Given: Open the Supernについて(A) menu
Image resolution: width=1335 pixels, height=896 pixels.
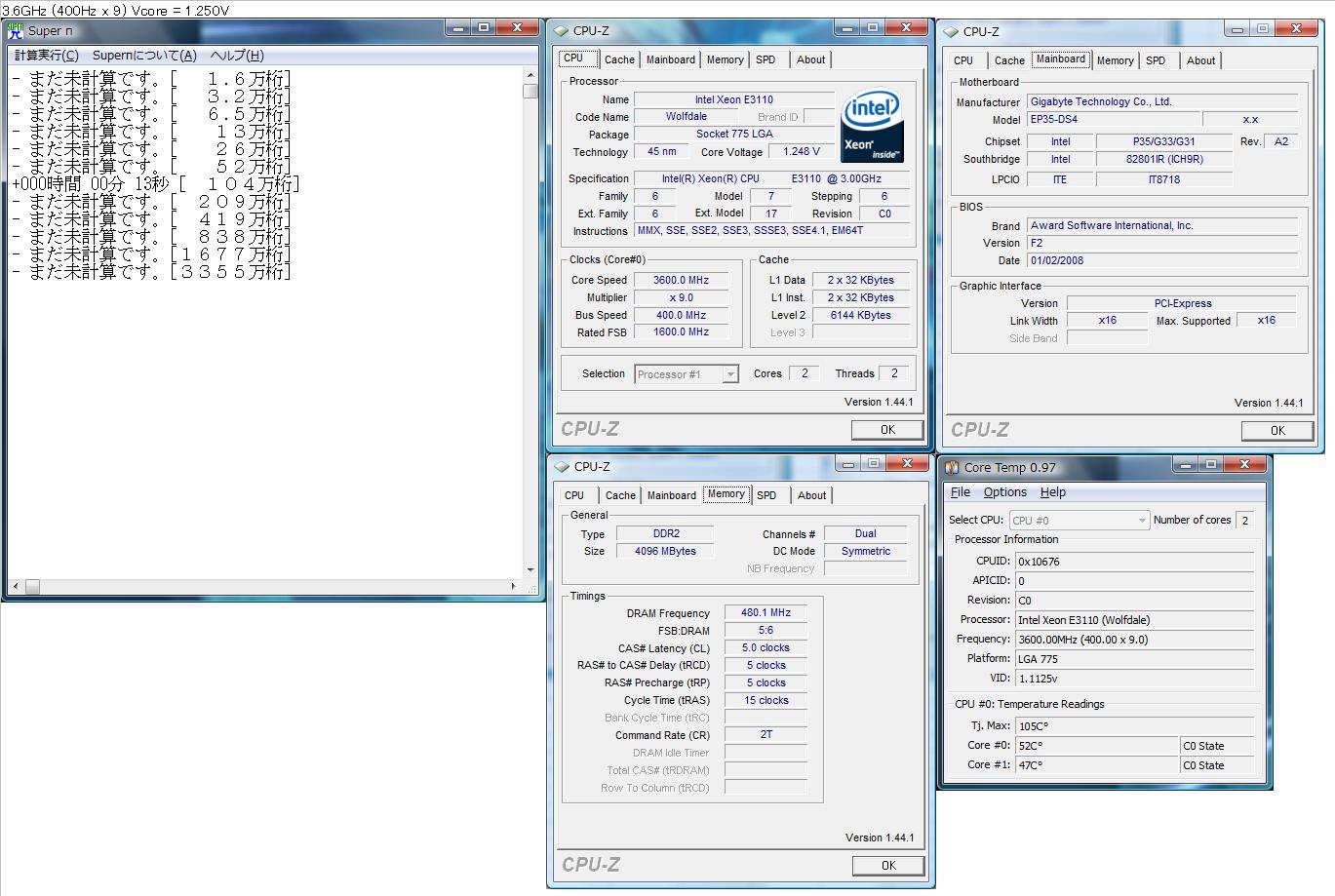Looking at the screenshot, I should point(144,56).
